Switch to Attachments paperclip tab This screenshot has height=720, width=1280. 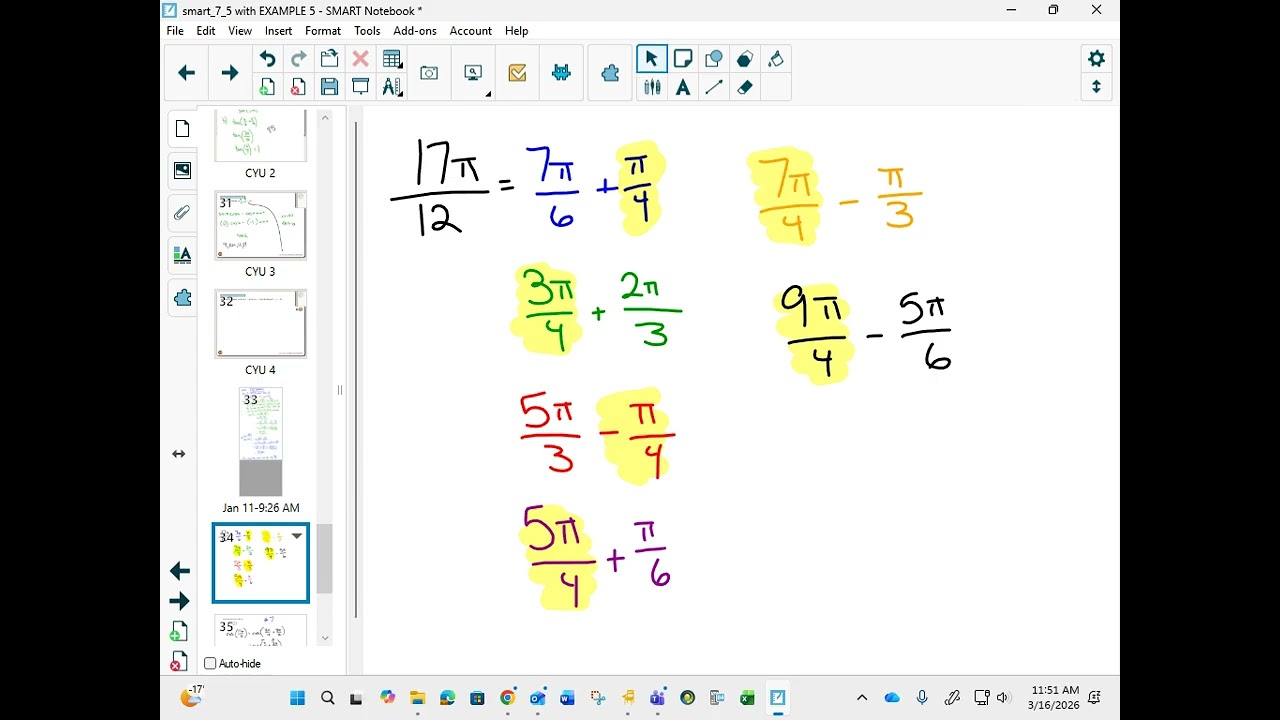point(182,213)
